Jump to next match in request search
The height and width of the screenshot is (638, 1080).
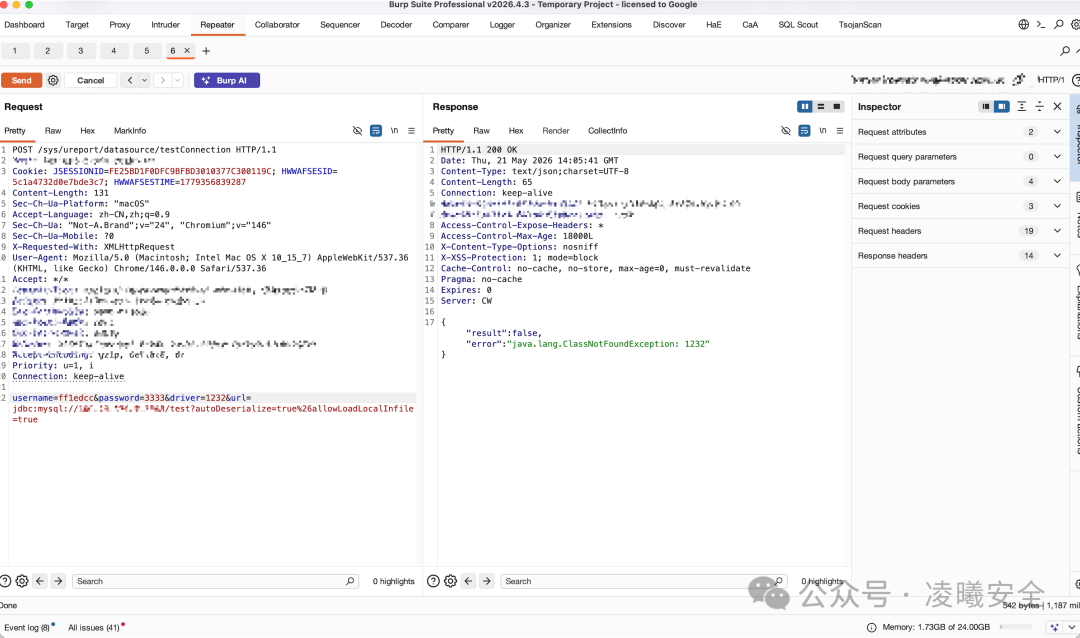59,581
